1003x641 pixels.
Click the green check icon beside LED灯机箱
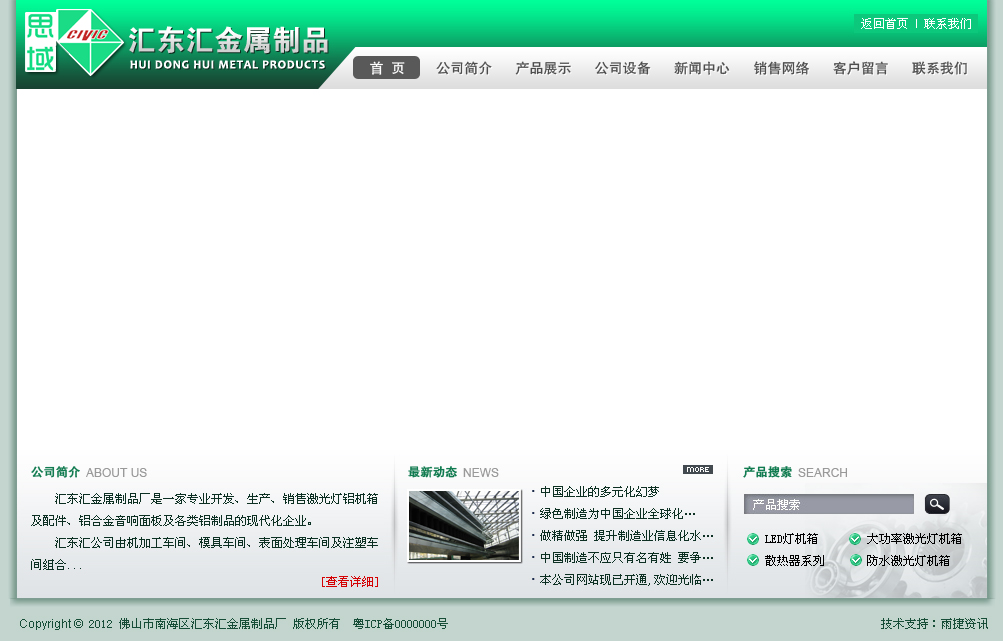tap(753, 539)
